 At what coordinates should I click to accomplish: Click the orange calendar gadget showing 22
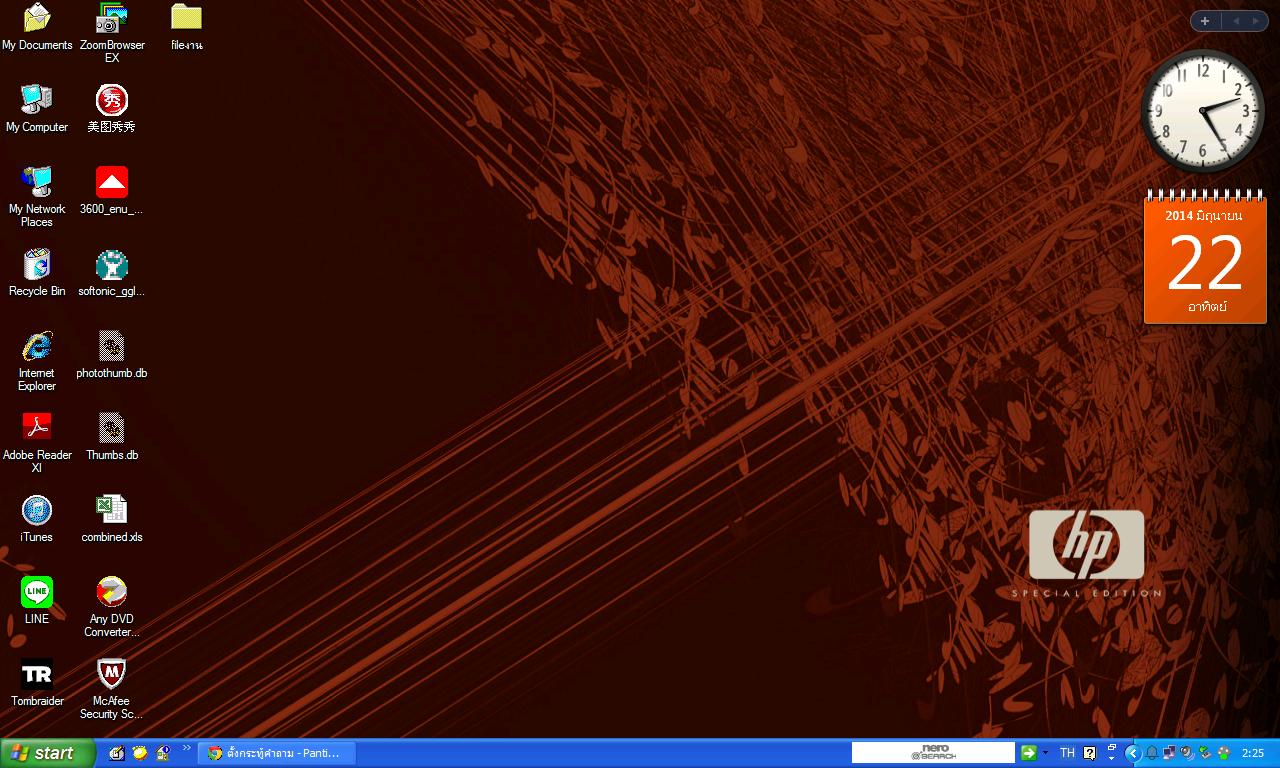click(x=1205, y=256)
